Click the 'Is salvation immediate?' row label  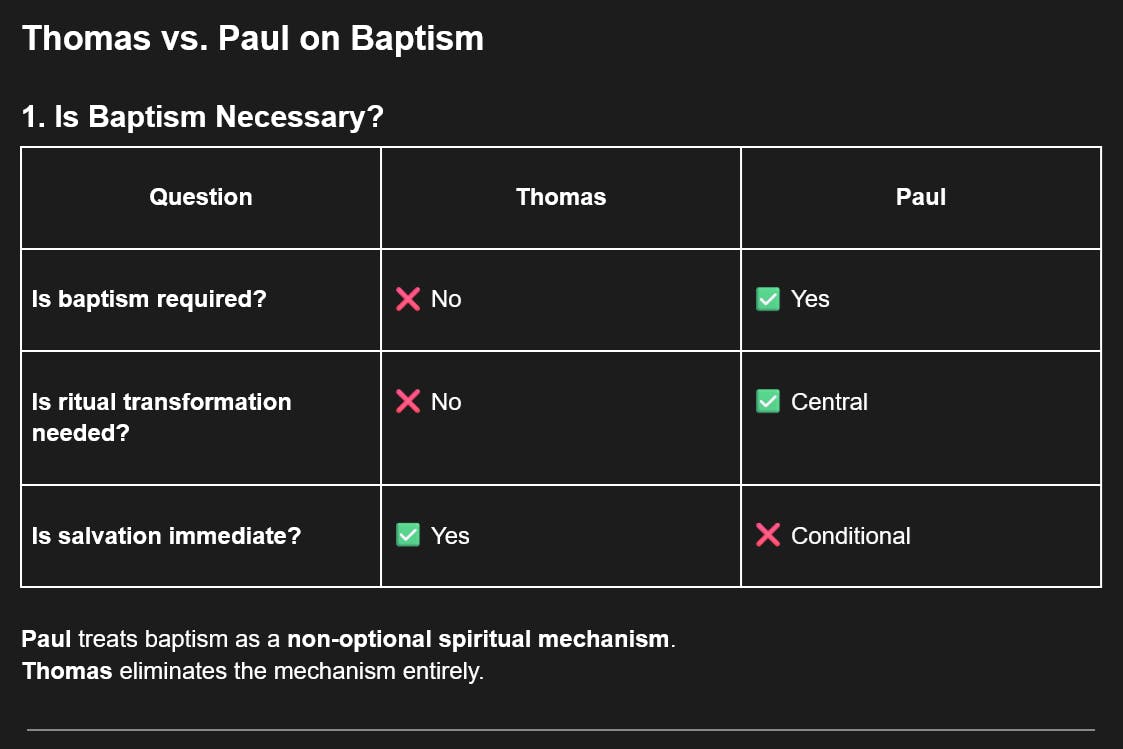click(x=166, y=536)
